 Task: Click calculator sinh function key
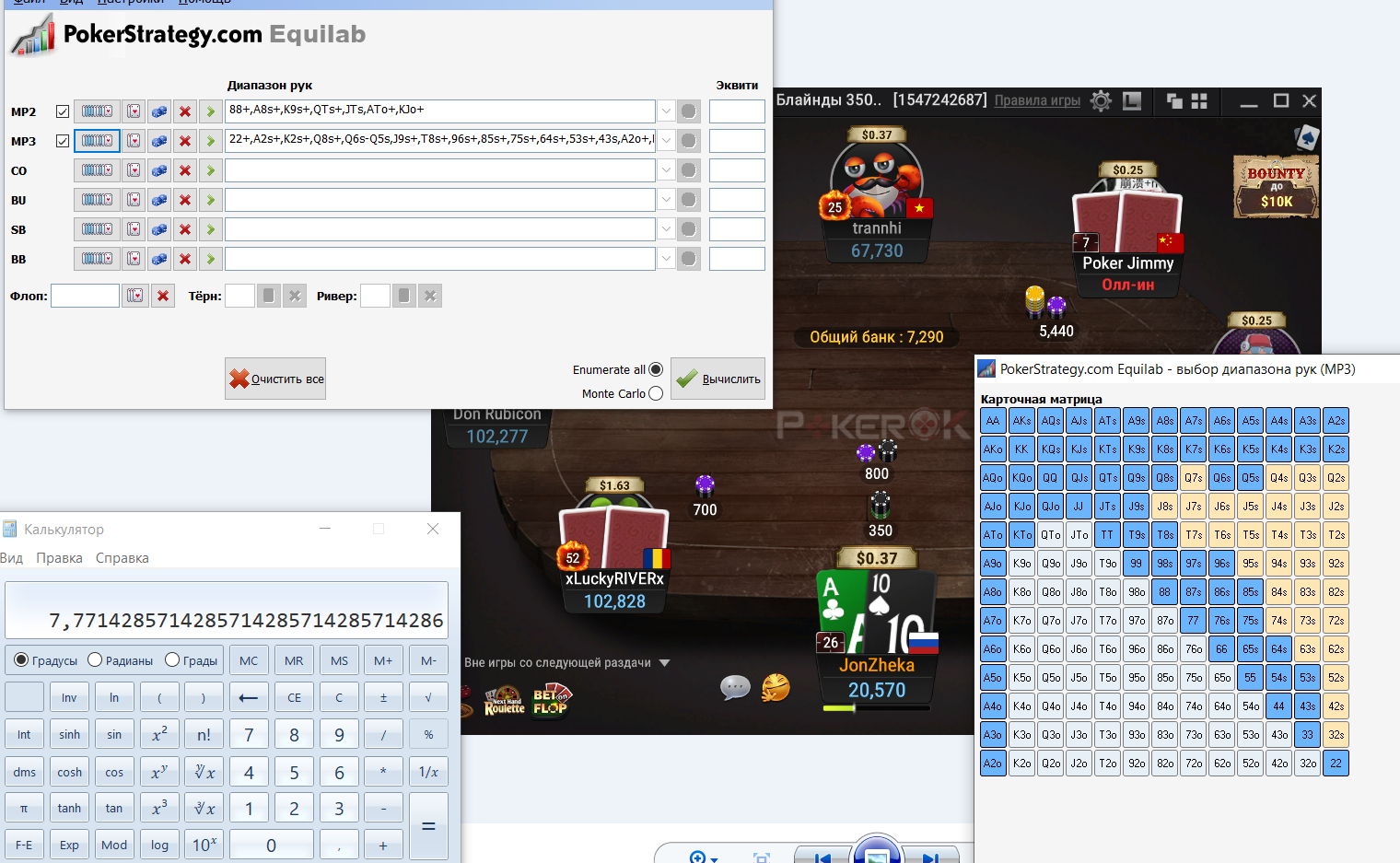[69, 734]
